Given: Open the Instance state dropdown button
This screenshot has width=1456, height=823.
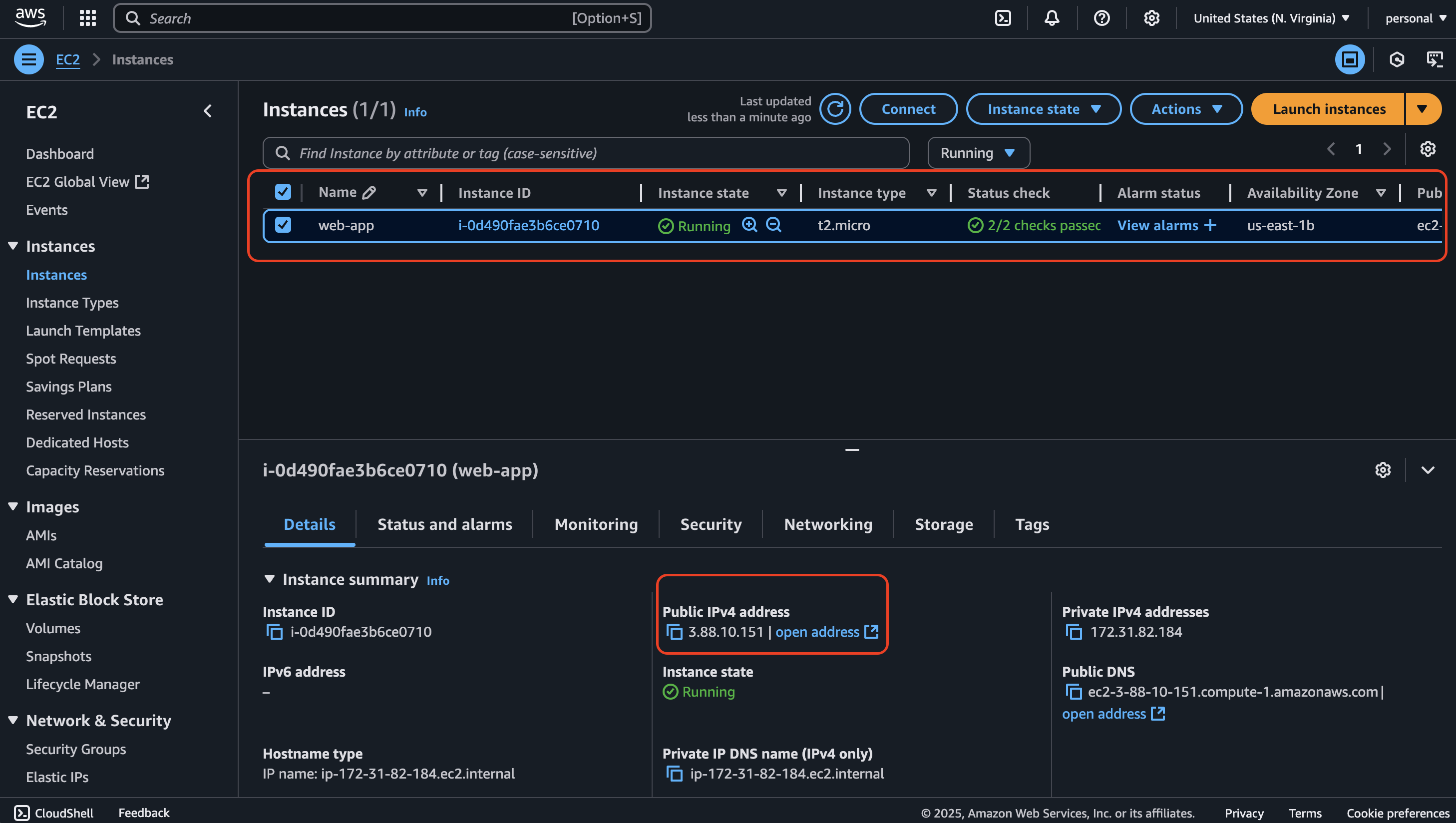Looking at the screenshot, I should [x=1044, y=109].
